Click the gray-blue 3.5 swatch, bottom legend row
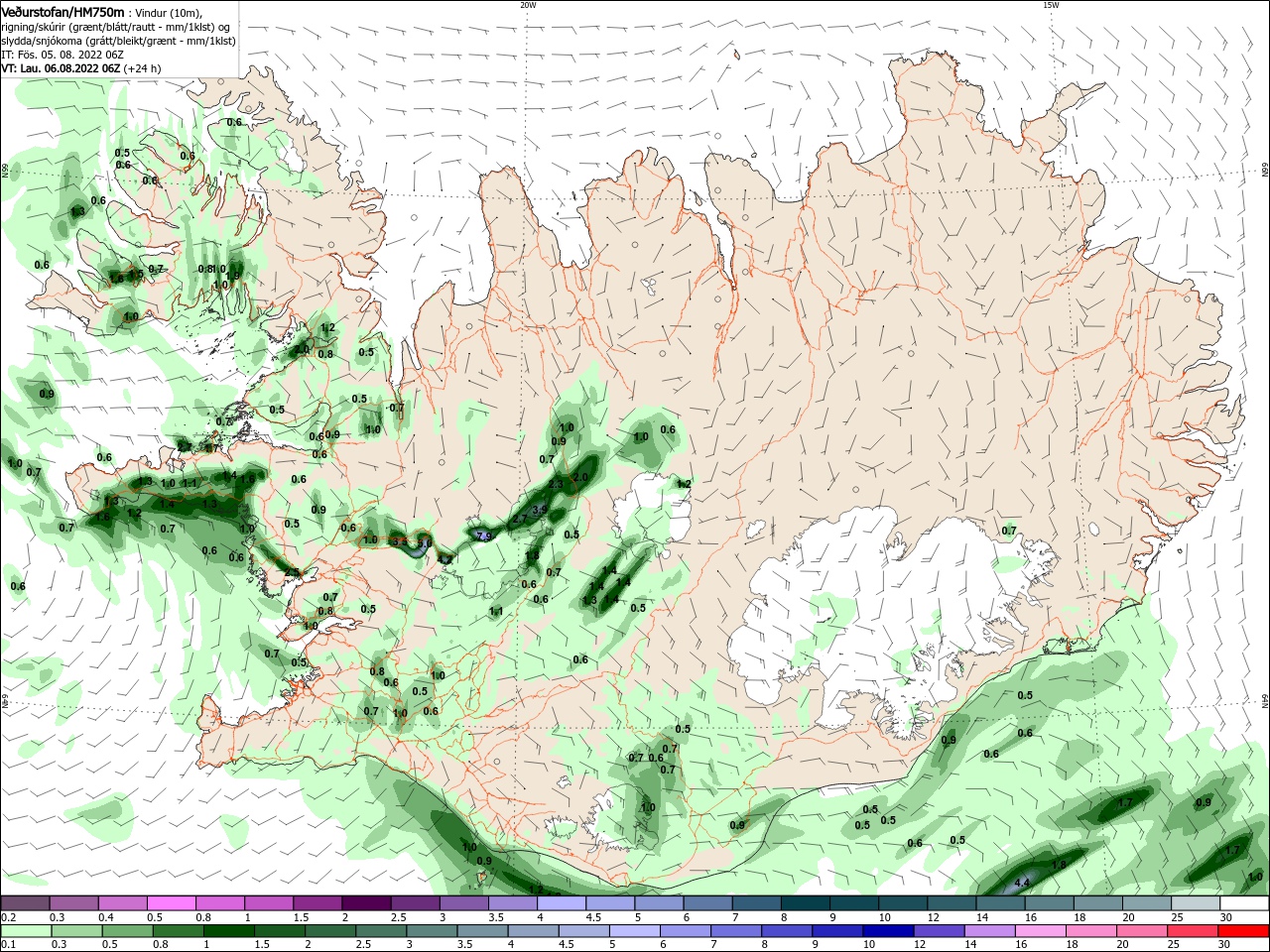The width and height of the screenshot is (1270, 952). point(483,931)
